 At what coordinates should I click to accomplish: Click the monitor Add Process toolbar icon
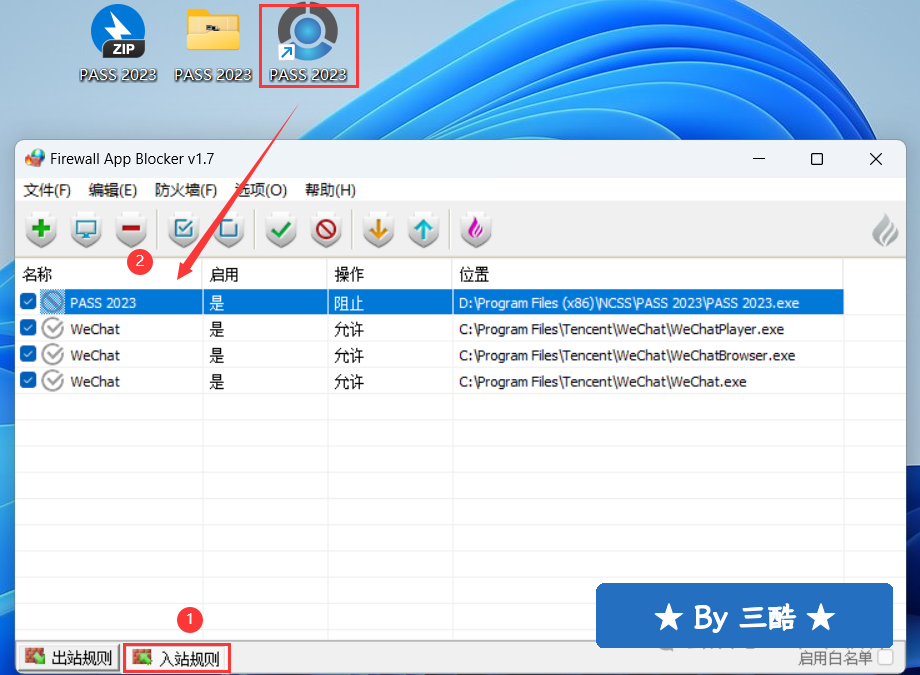(86, 230)
